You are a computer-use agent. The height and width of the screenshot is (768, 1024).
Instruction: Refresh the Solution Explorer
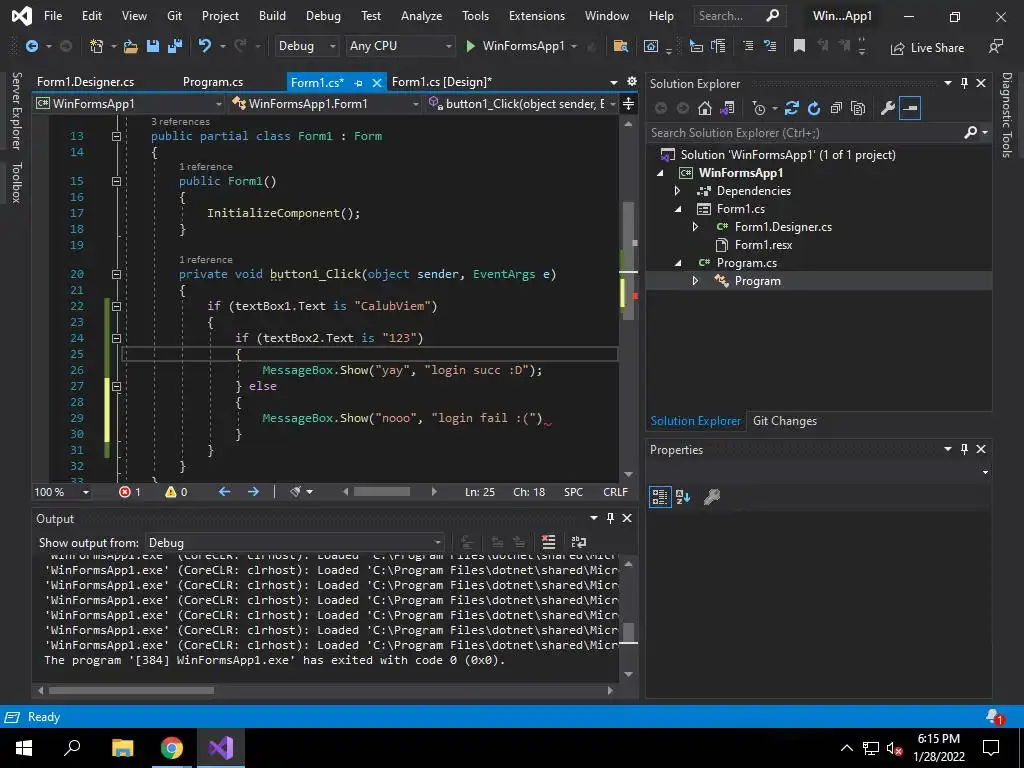(814, 108)
